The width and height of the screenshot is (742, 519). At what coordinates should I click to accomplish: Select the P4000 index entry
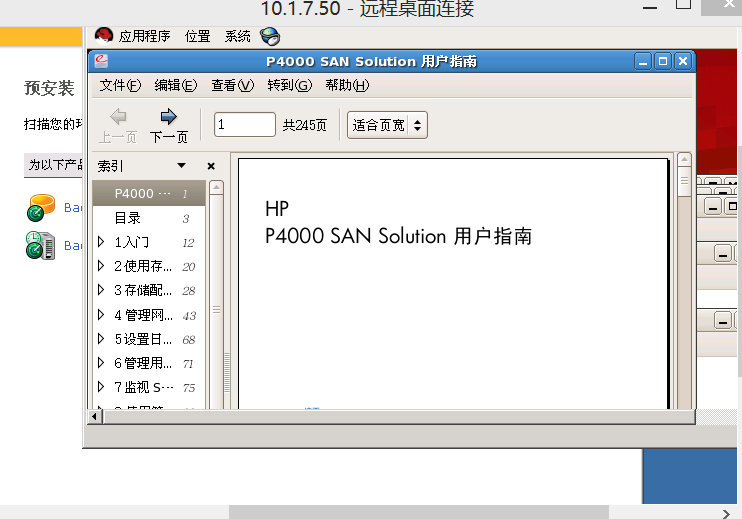click(149, 193)
